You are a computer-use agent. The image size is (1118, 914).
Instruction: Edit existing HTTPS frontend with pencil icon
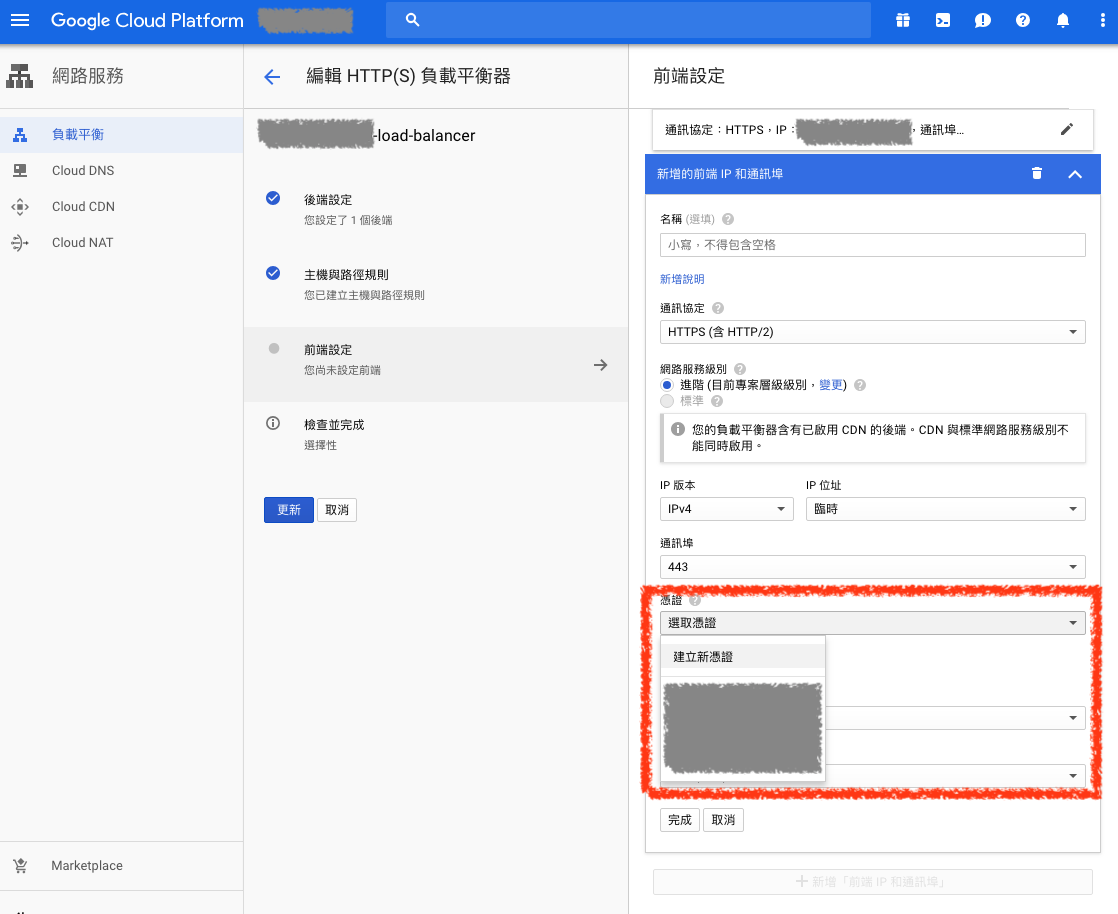tap(1067, 129)
